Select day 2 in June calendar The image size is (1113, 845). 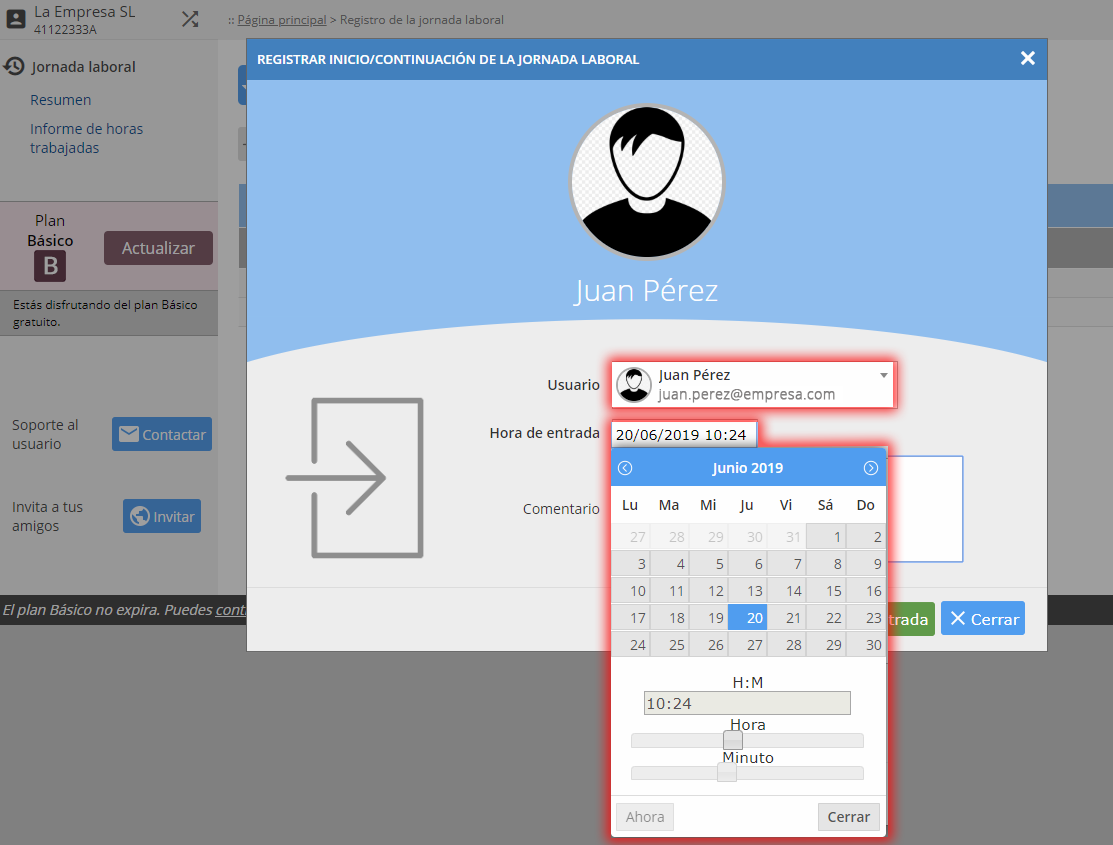(x=866, y=537)
